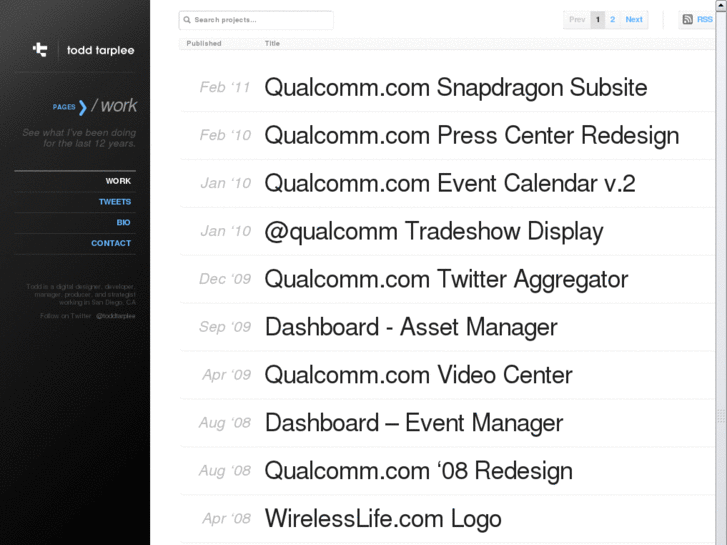Focus the Search projects field
The width and height of the screenshot is (727, 545).
pyautogui.click(x=256, y=20)
